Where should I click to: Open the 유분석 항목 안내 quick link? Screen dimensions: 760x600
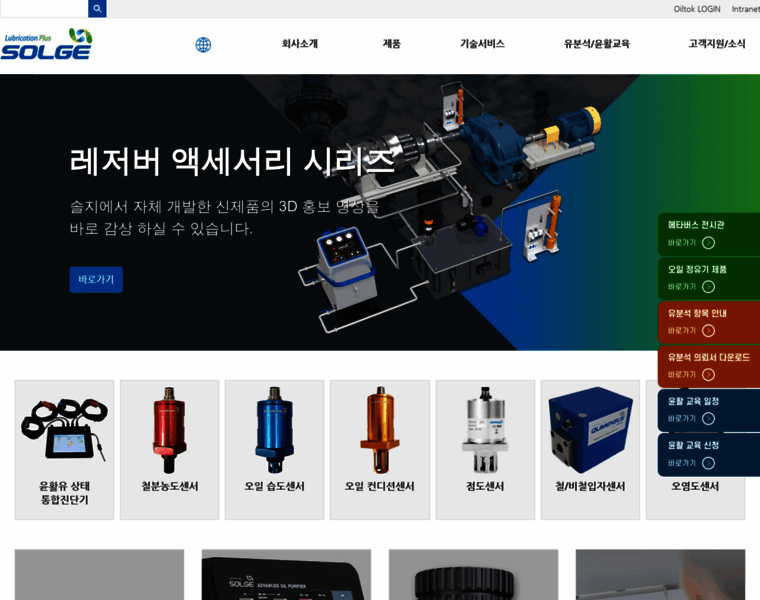[x=709, y=322]
